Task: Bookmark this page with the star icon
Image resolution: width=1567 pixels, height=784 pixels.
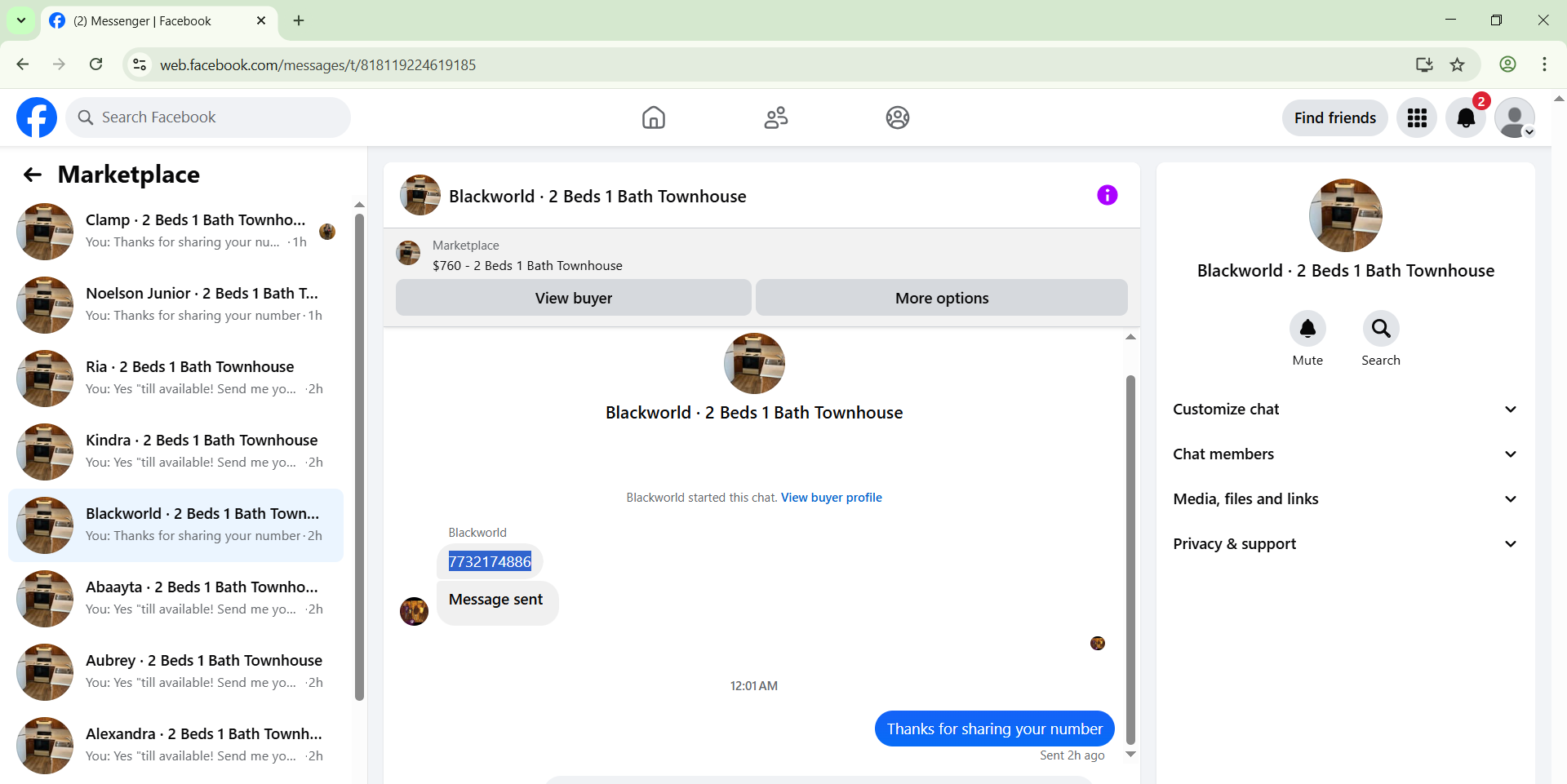Action: [x=1457, y=64]
